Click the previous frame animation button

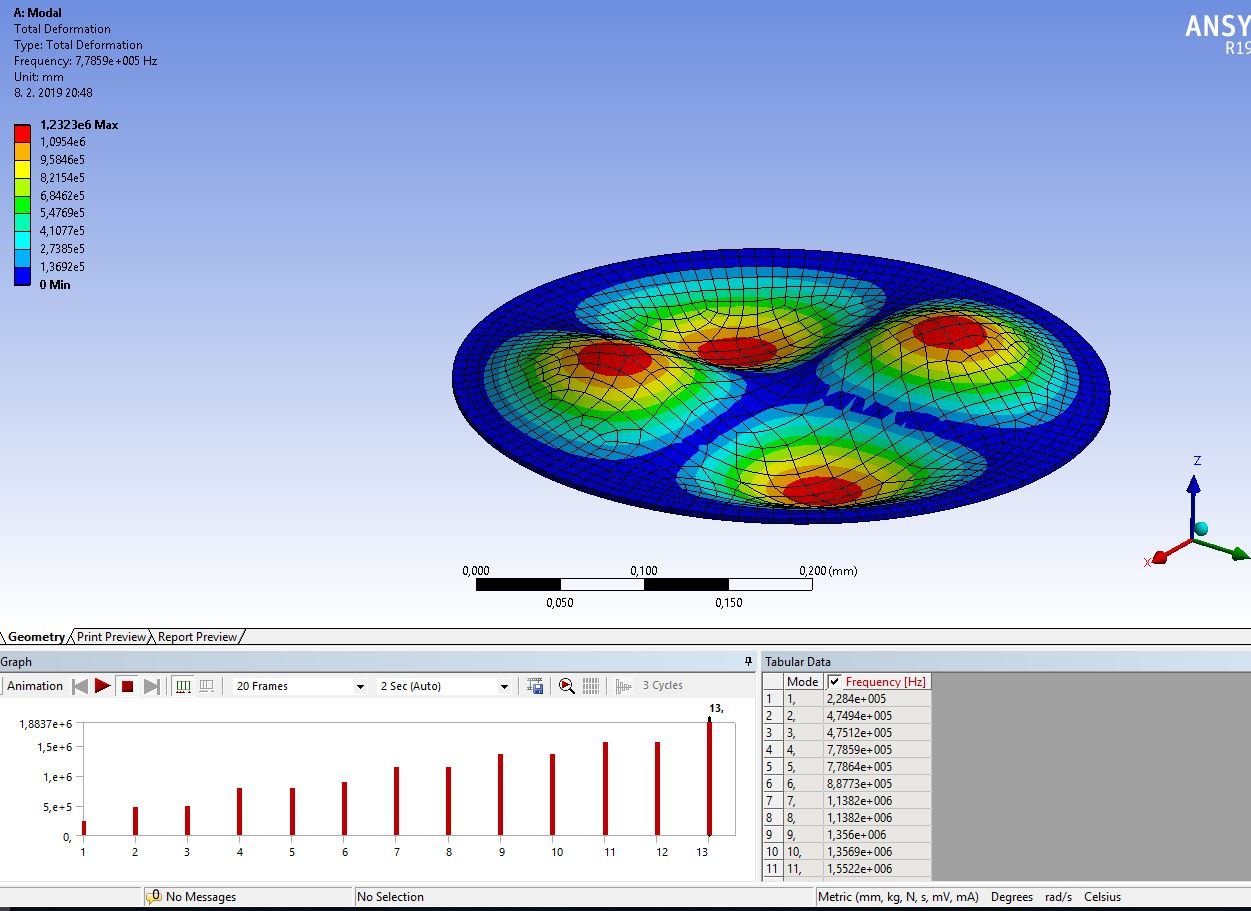click(x=80, y=686)
